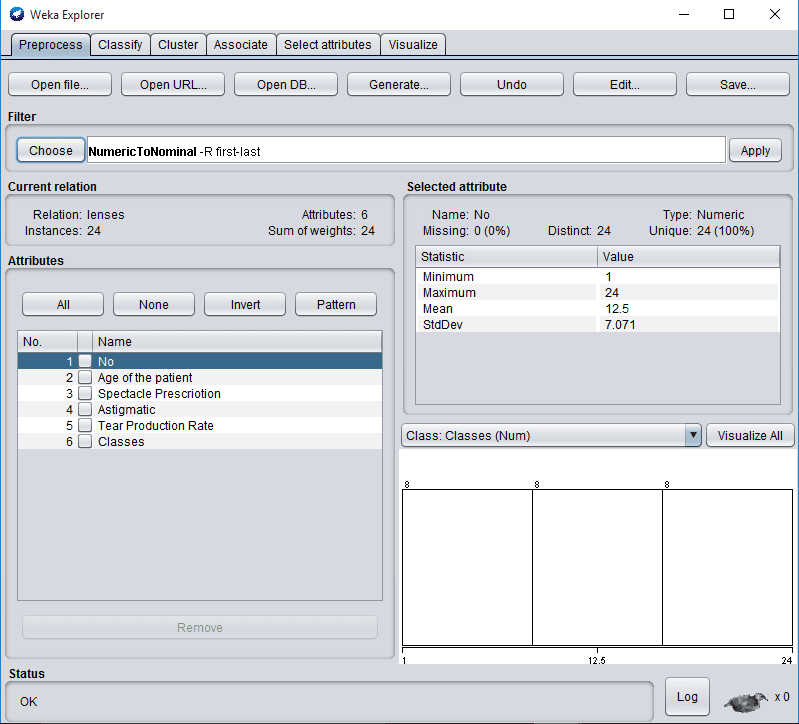Click the All attributes button
This screenshot has width=799, height=724.
(x=63, y=305)
